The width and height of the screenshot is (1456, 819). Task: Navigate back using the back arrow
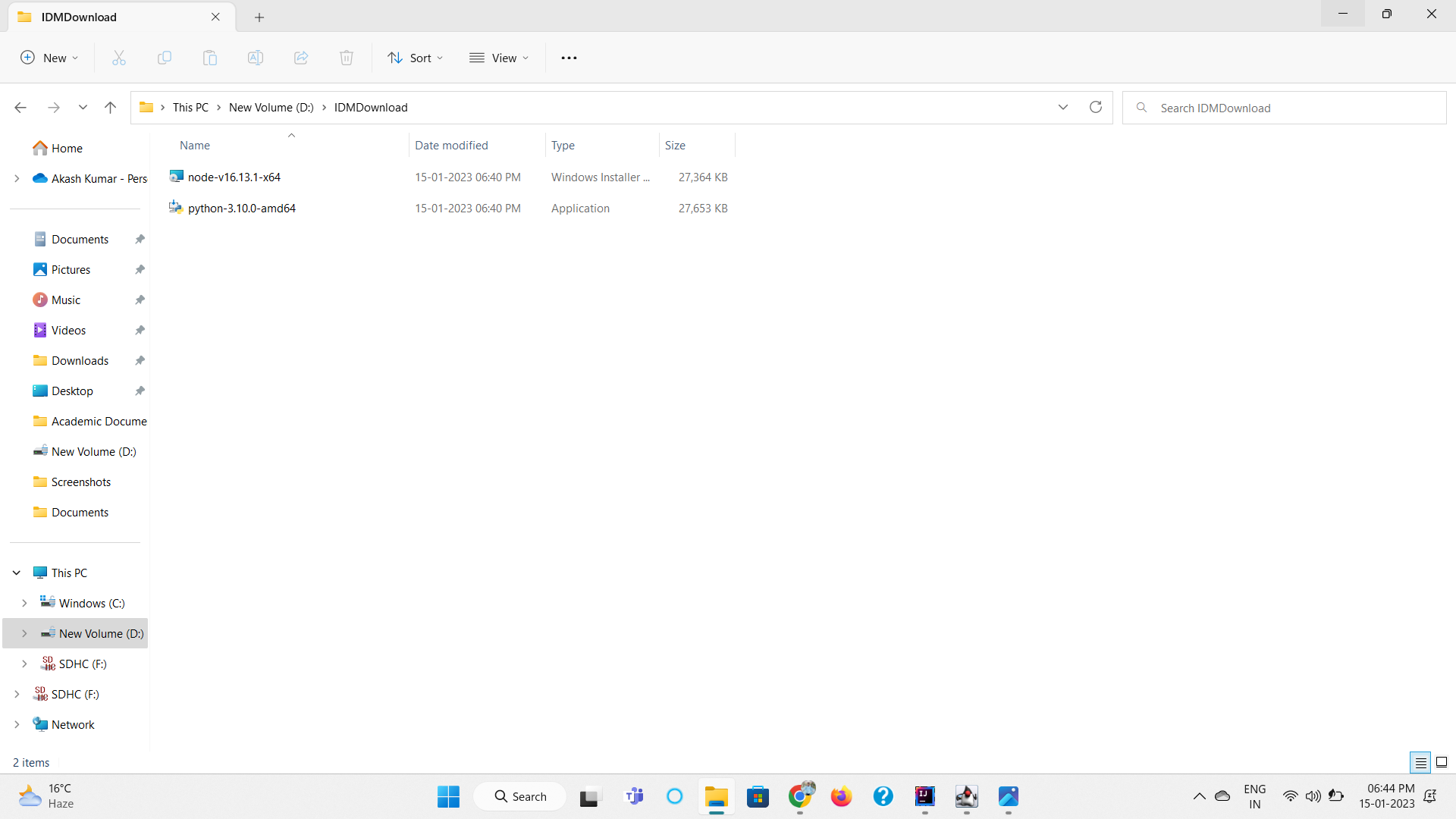[20, 107]
